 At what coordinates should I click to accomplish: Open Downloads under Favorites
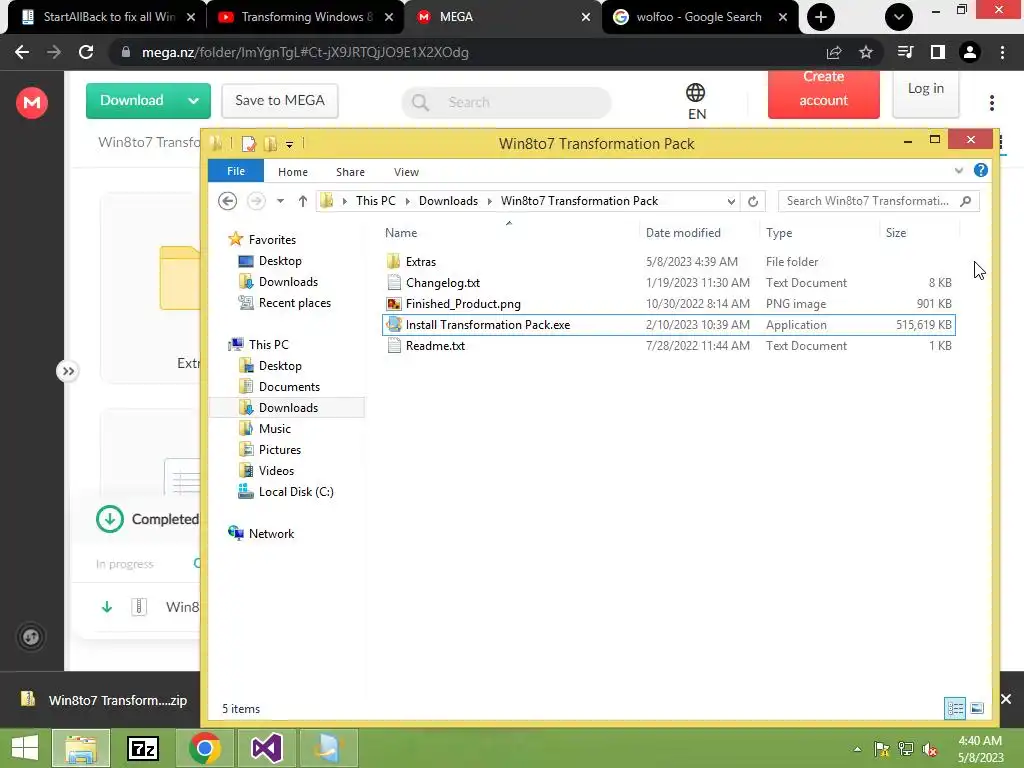[x=288, y=281]
